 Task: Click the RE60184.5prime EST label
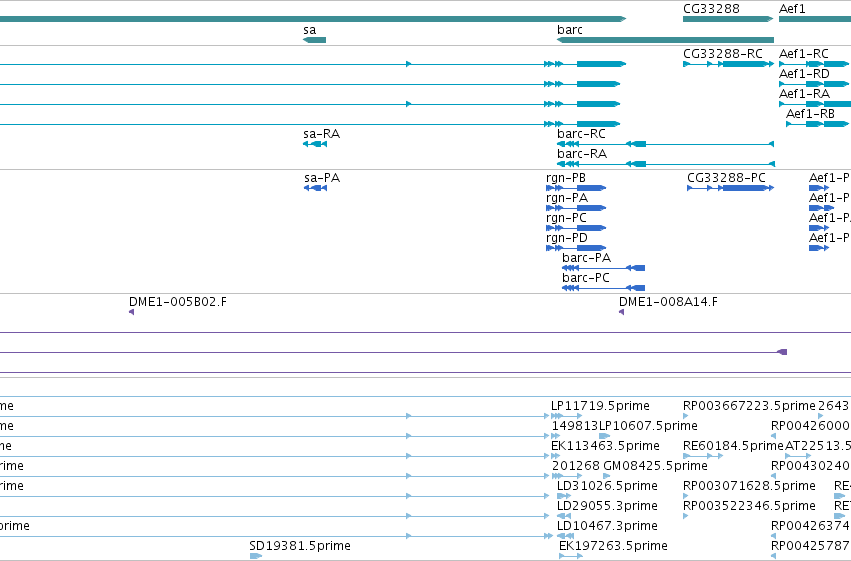[733, 446]
